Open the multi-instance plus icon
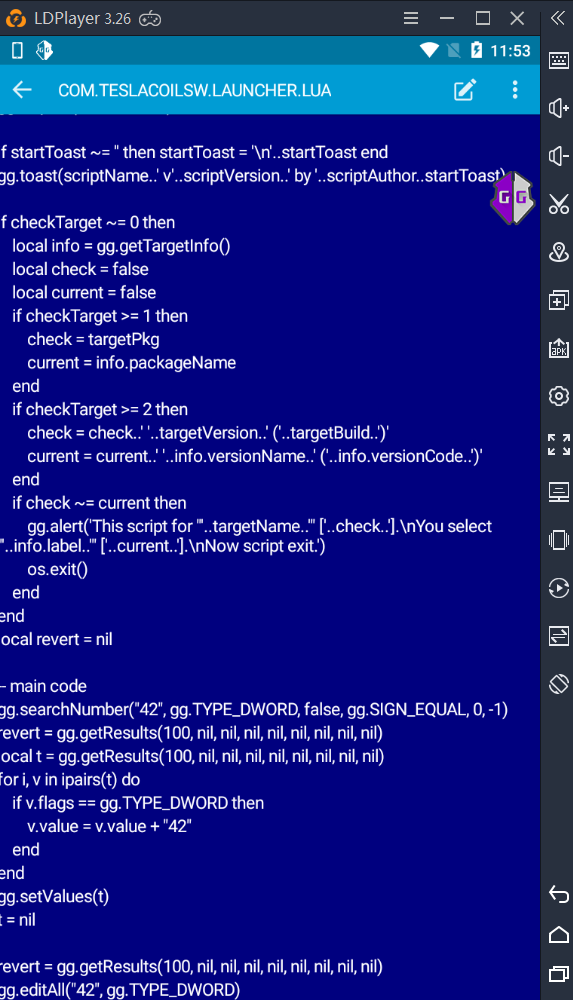The image size is (573, 1000). [x=559, y=300]
